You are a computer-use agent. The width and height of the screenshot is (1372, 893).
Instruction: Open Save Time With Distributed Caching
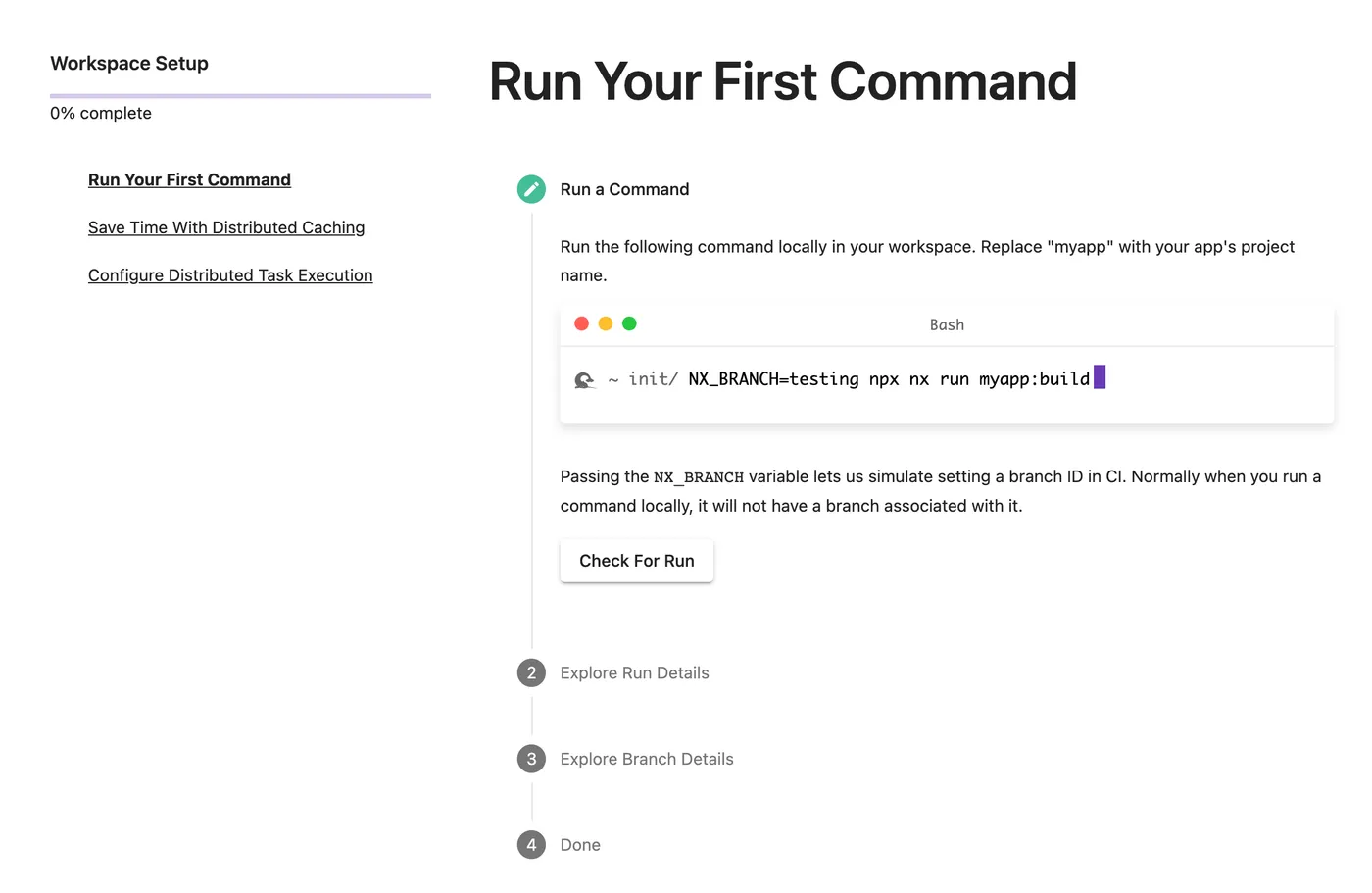[x=226, y=228]
